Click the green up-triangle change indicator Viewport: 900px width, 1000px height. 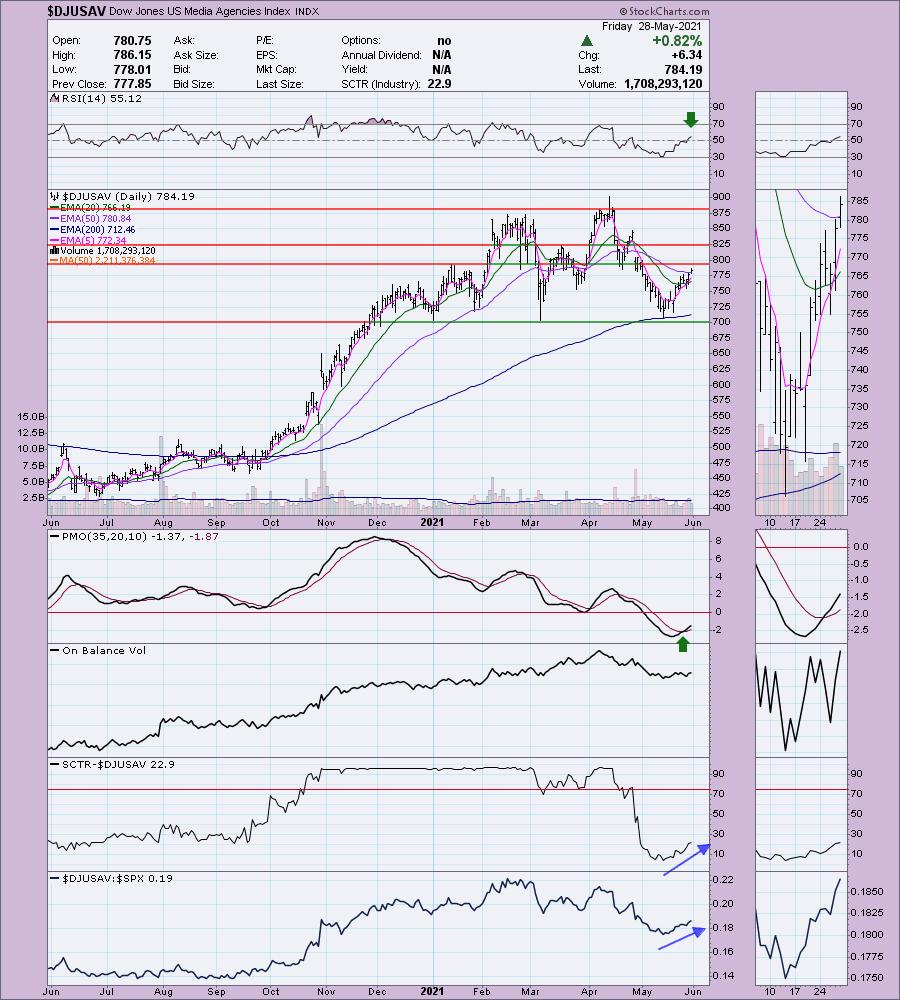point(587,41)
